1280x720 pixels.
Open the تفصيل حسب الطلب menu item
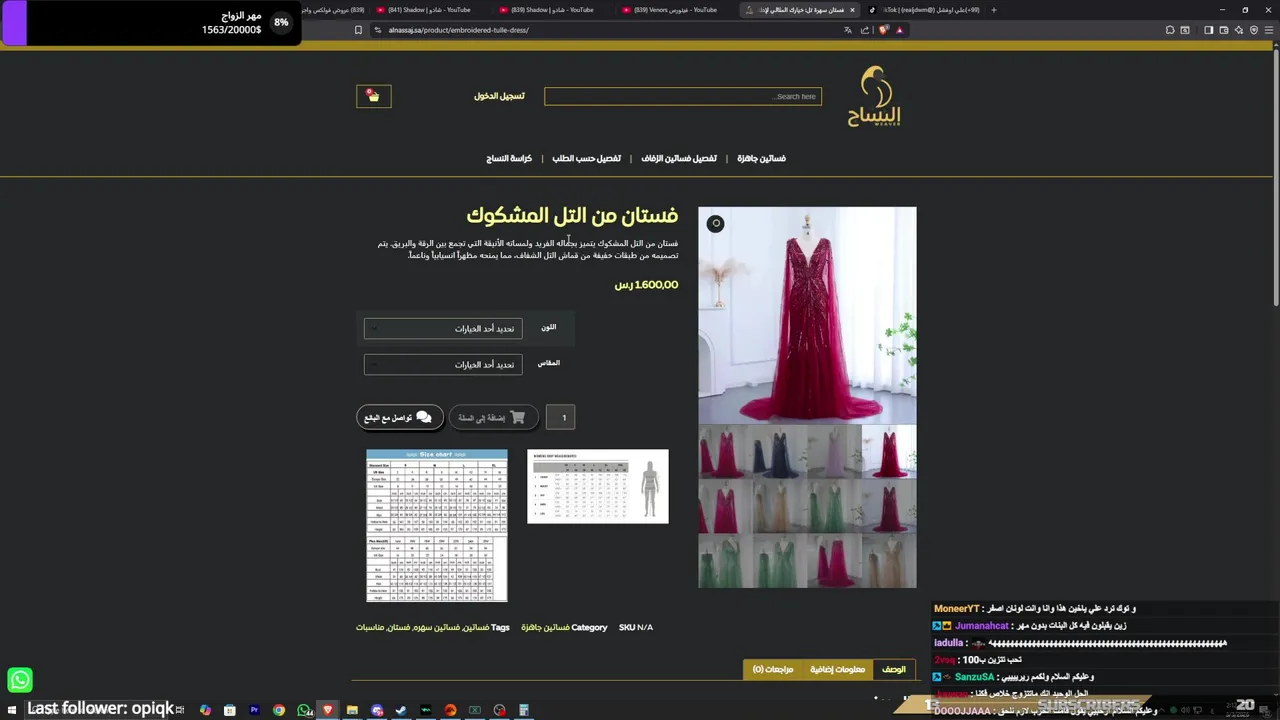(x=587, y=158)
